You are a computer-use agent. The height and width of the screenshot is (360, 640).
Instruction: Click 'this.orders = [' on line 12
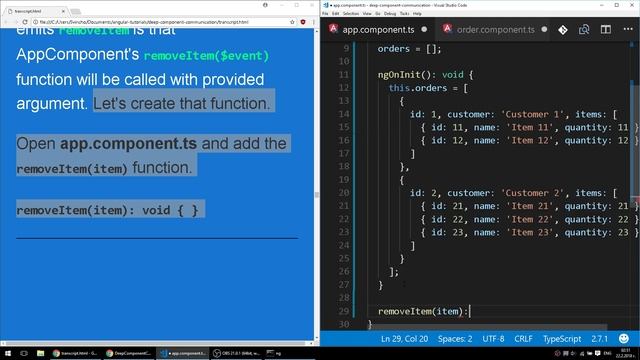[x=428, y=88]
